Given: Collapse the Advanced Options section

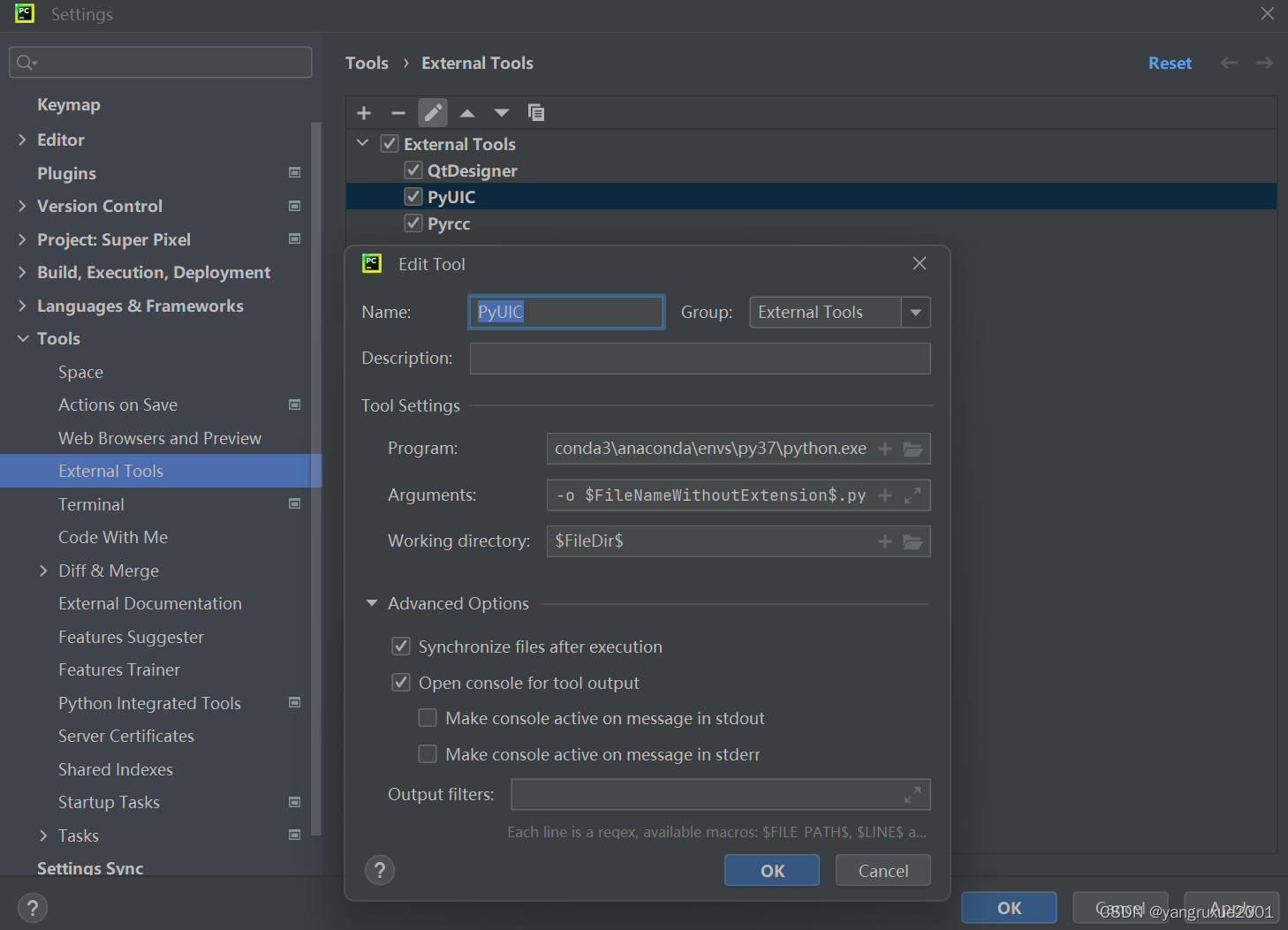Looking at the screenshot, I should [372, 603].
